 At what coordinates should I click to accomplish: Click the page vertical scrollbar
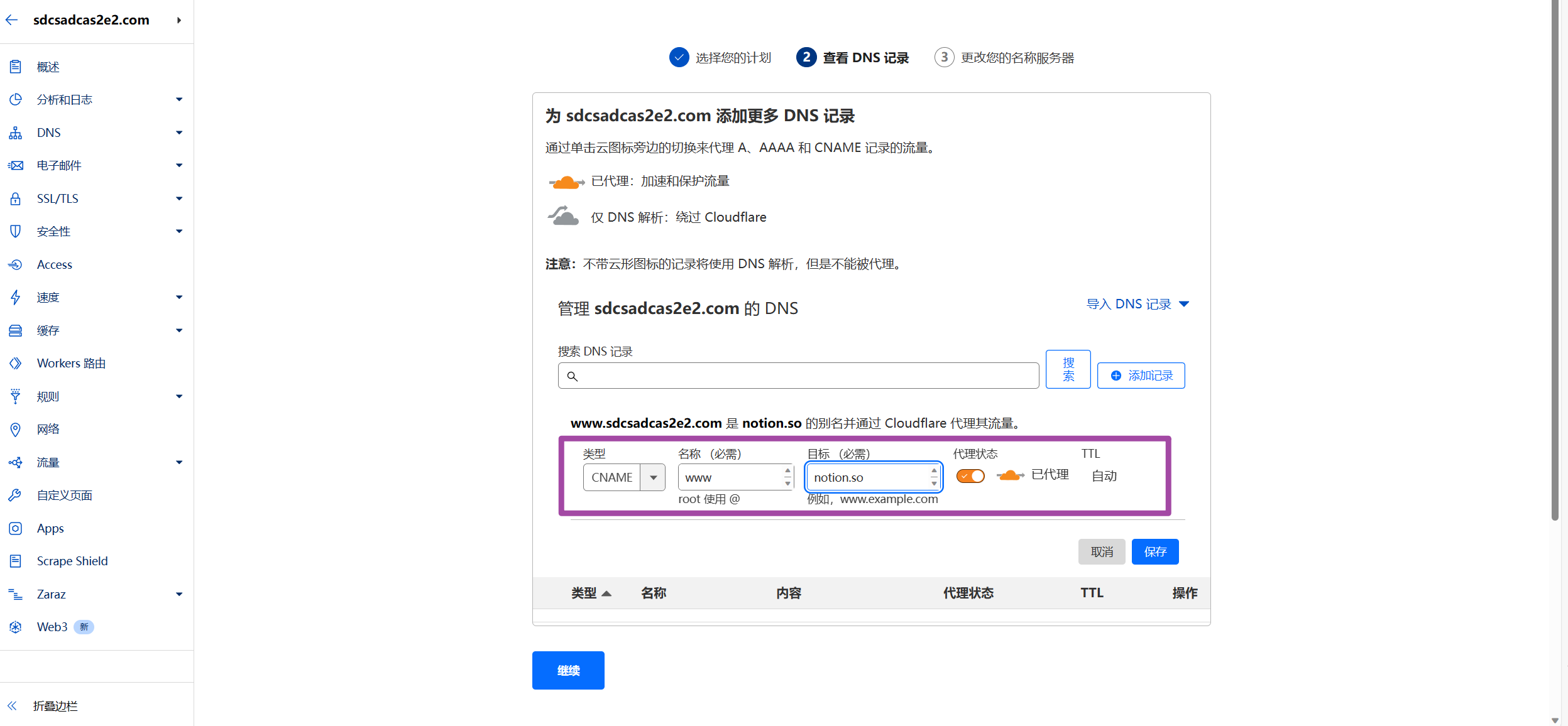coord(1555,261)
